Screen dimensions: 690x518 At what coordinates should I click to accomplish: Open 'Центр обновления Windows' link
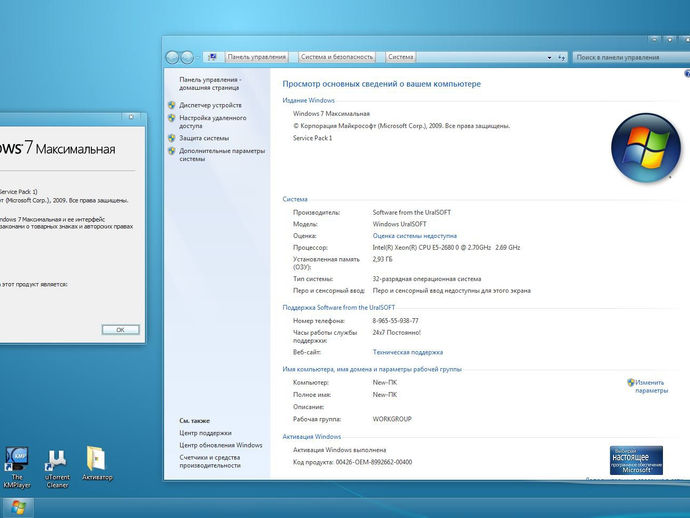(x=220, y=445)
